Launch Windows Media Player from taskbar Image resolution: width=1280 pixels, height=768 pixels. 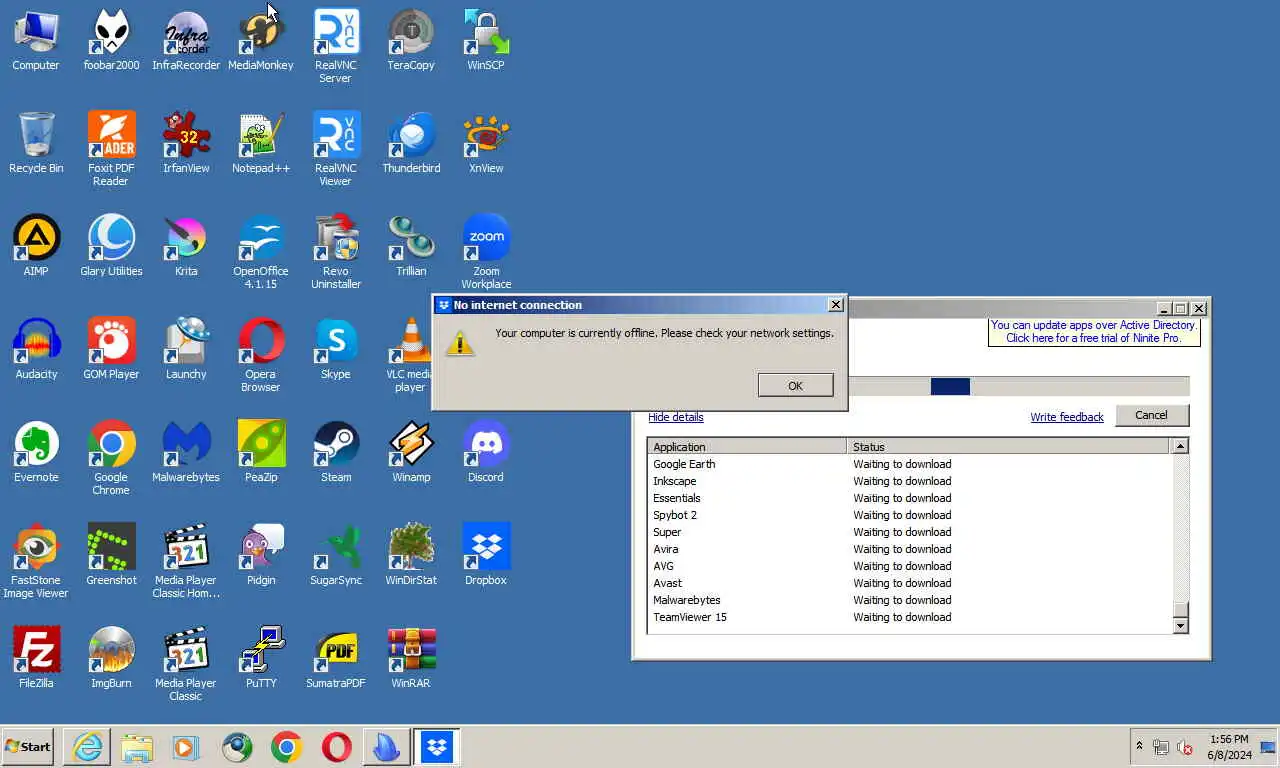coord(185,747)
